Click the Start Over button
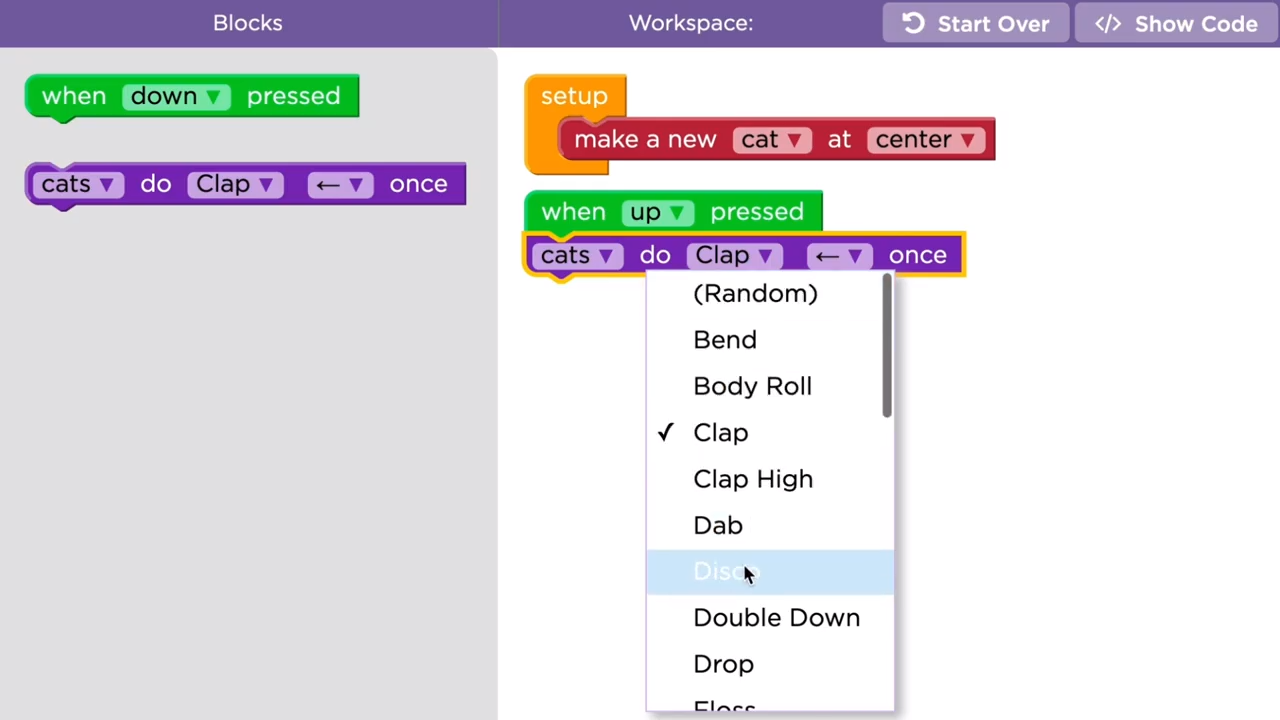This screenshot has height=720, width=1280. 975,24
